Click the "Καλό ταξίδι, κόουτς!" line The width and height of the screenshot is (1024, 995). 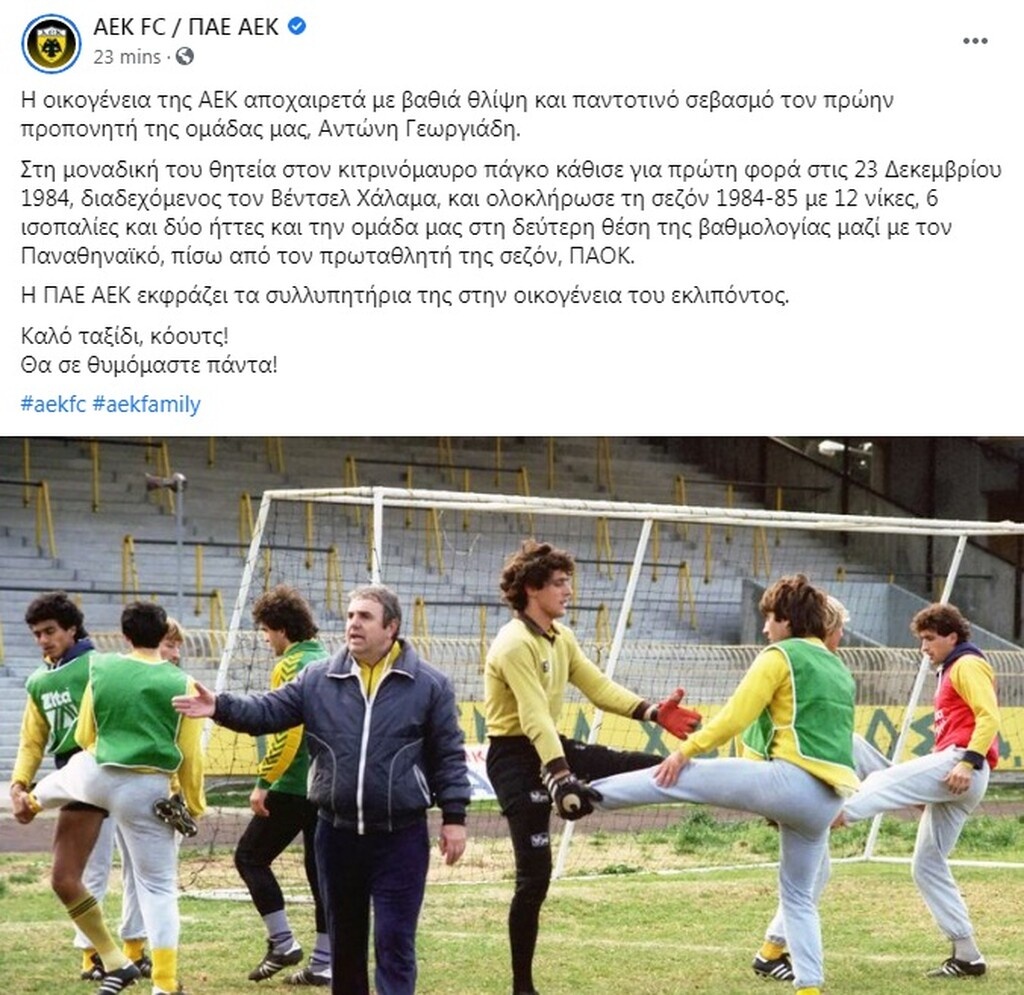coord(125,336)
